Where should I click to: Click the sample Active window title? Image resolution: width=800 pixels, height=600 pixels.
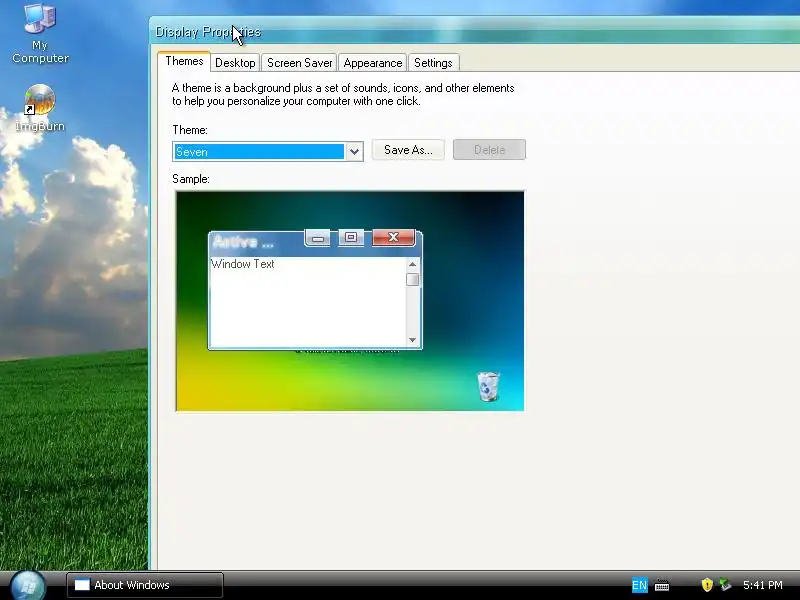[x=243, y=241]
